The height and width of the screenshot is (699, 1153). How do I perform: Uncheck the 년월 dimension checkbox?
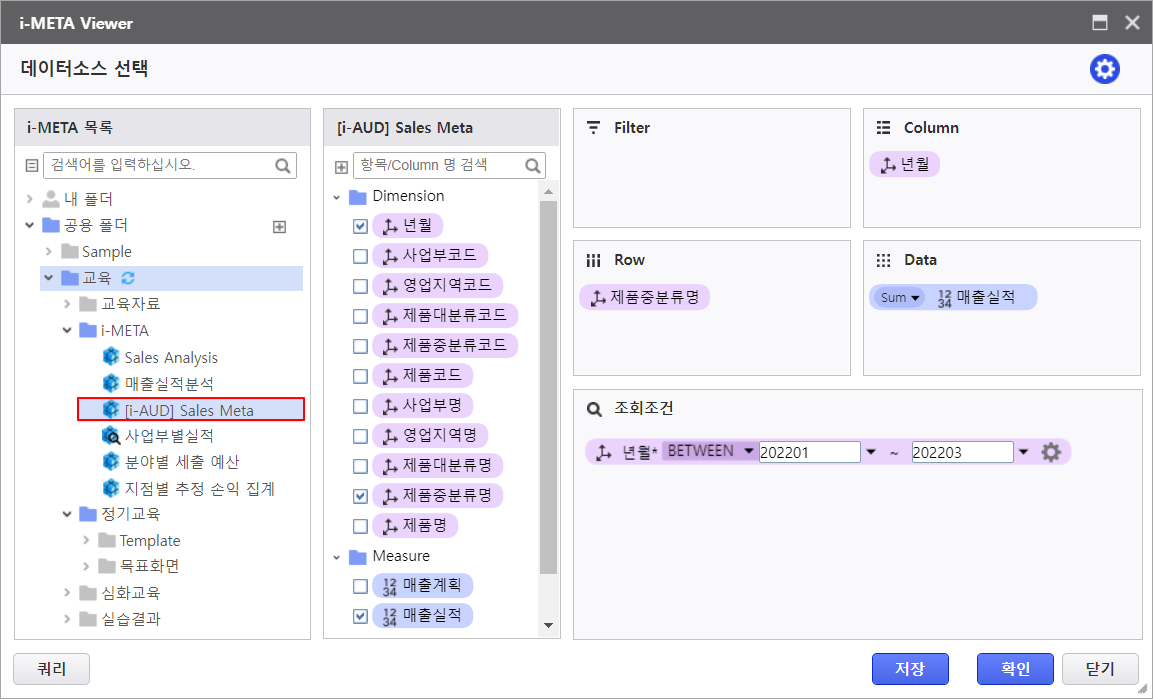click(x=360, y=226)
